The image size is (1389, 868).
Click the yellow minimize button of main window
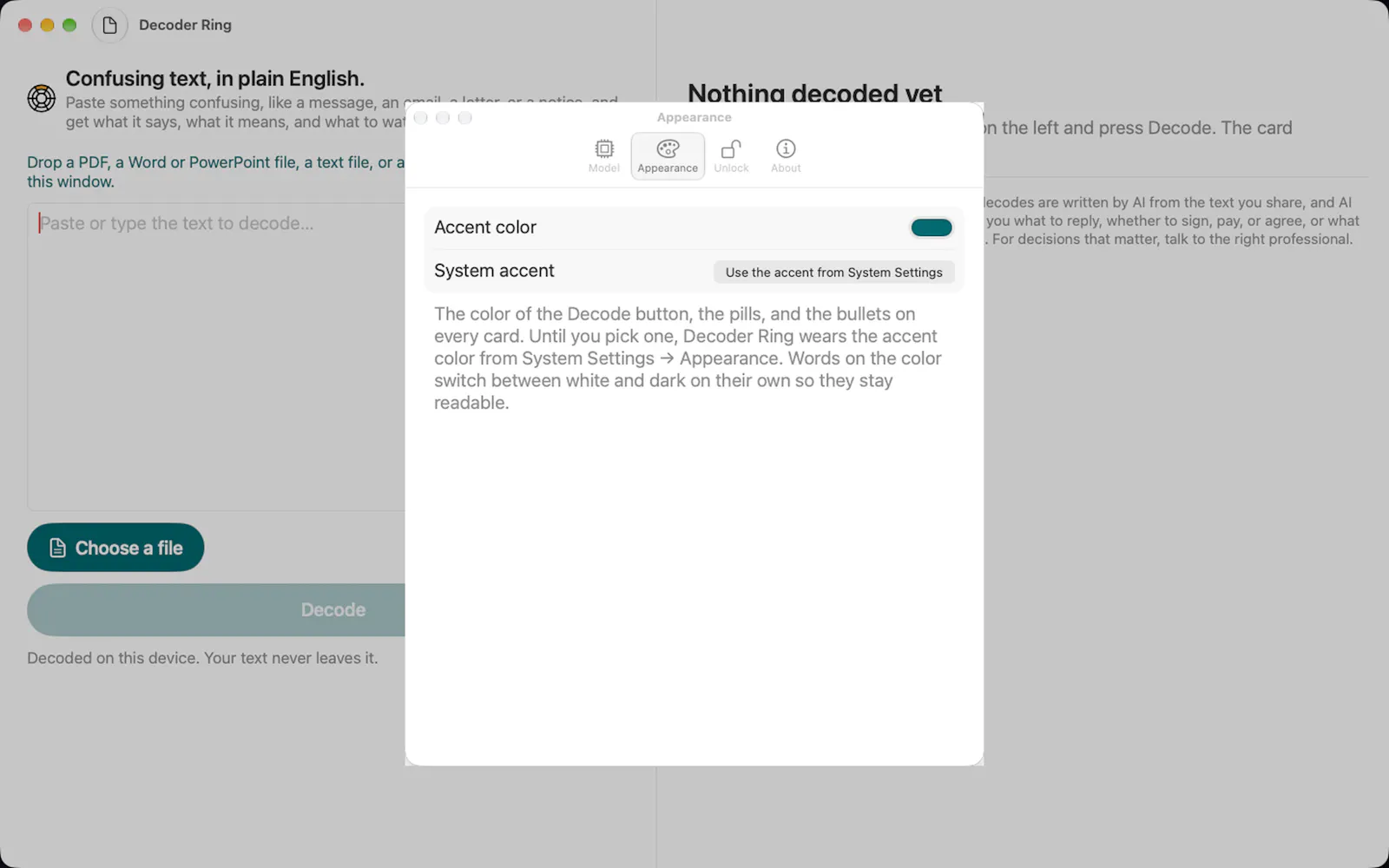[x=47, y=25]
